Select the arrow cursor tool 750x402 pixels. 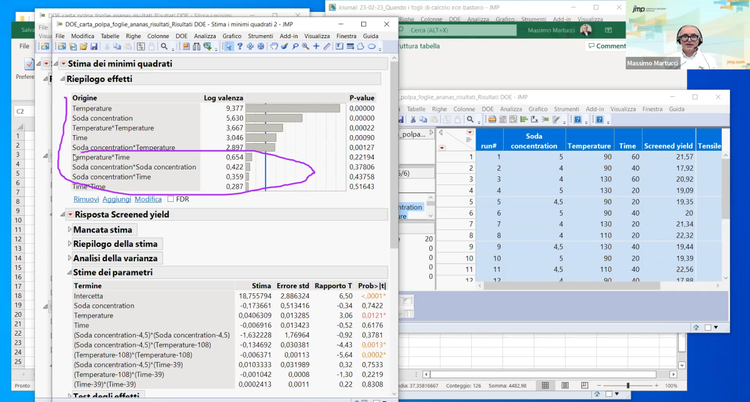228,46
